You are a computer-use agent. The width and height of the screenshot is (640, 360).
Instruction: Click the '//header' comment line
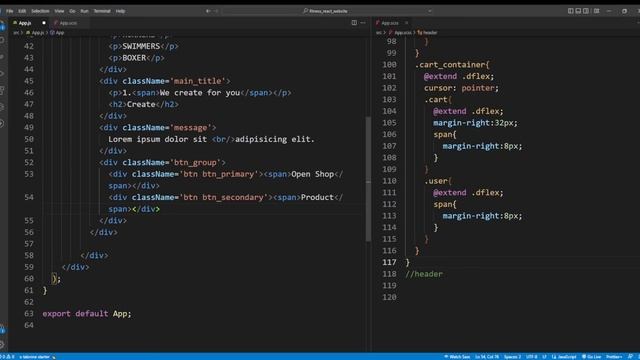[x=424, y=274]
